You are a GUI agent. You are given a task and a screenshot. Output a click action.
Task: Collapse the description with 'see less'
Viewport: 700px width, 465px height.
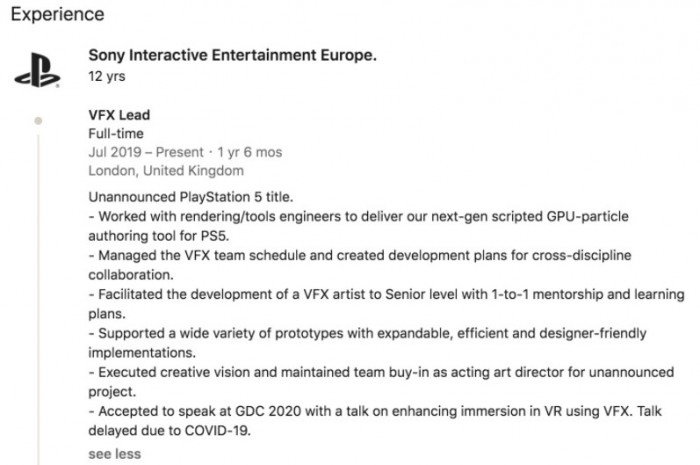pos(114,454)
